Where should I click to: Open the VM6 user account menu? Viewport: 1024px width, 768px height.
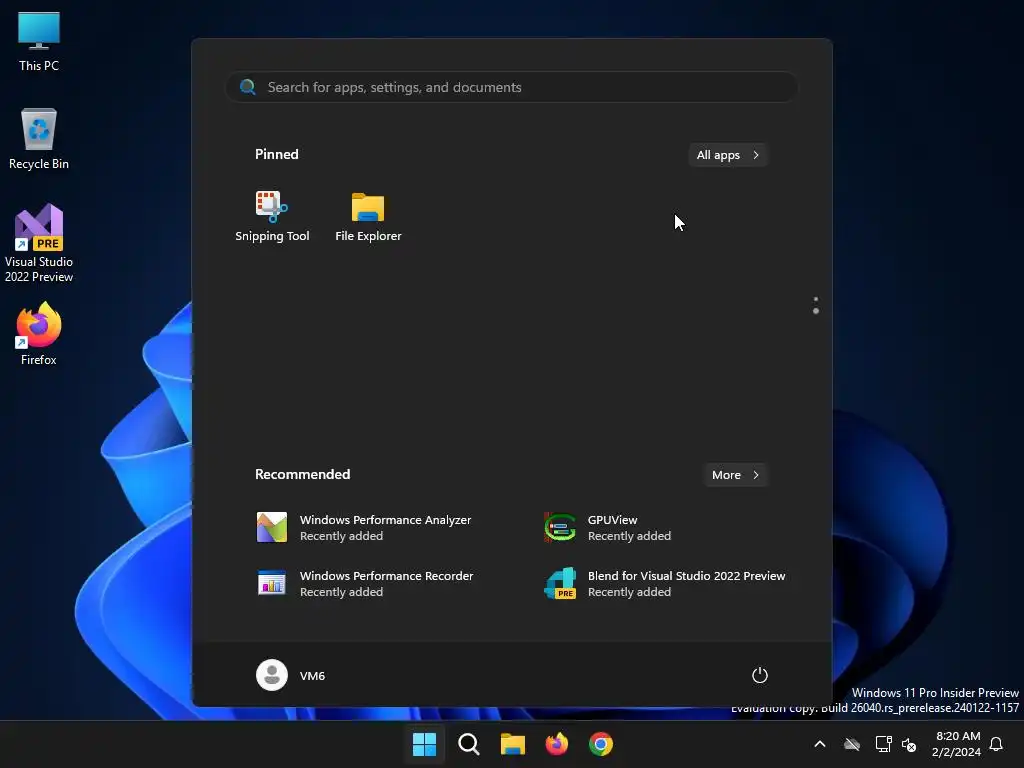291,675
